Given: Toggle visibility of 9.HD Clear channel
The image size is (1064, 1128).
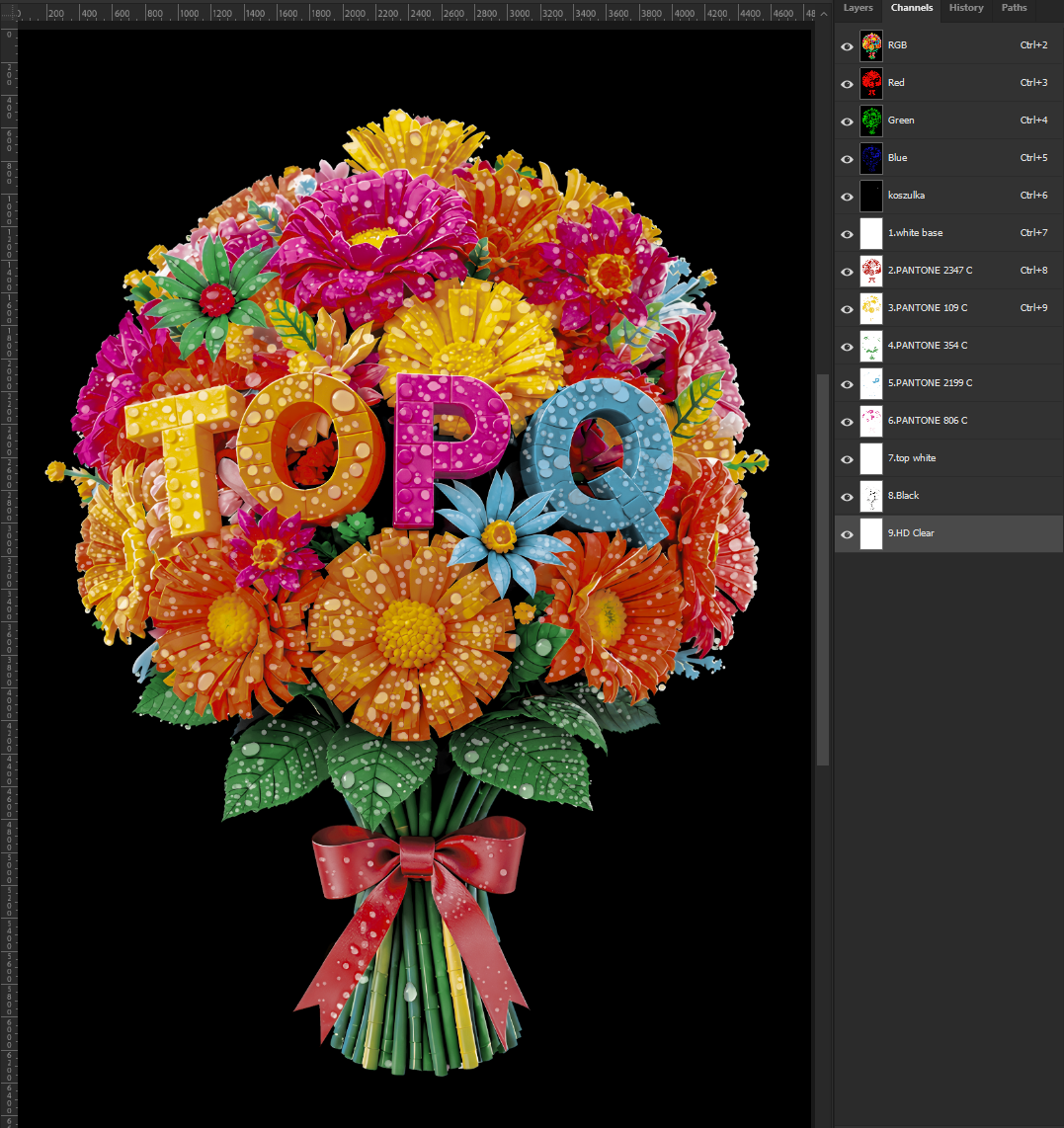Looking at the screenshot, I should pyautogui.click(x=847, y=534).
